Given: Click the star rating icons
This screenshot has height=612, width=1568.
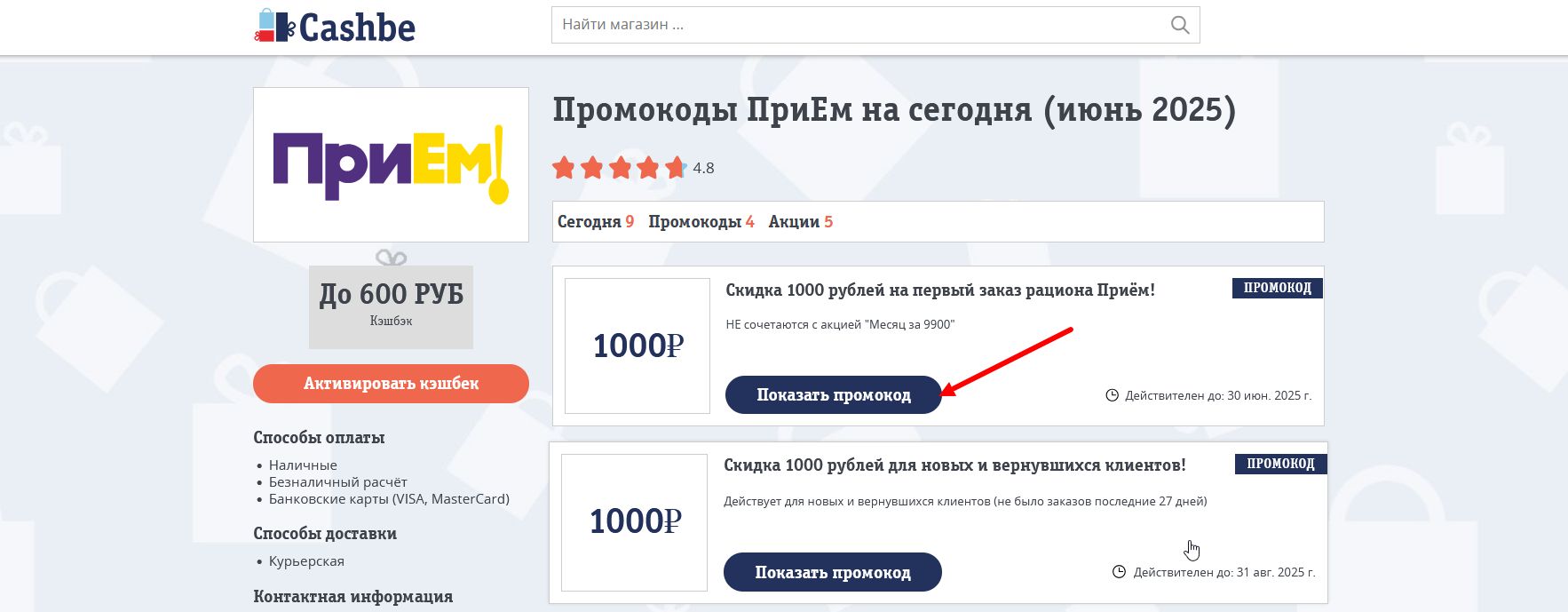Looking at the screenshot, I should point(619,167).
